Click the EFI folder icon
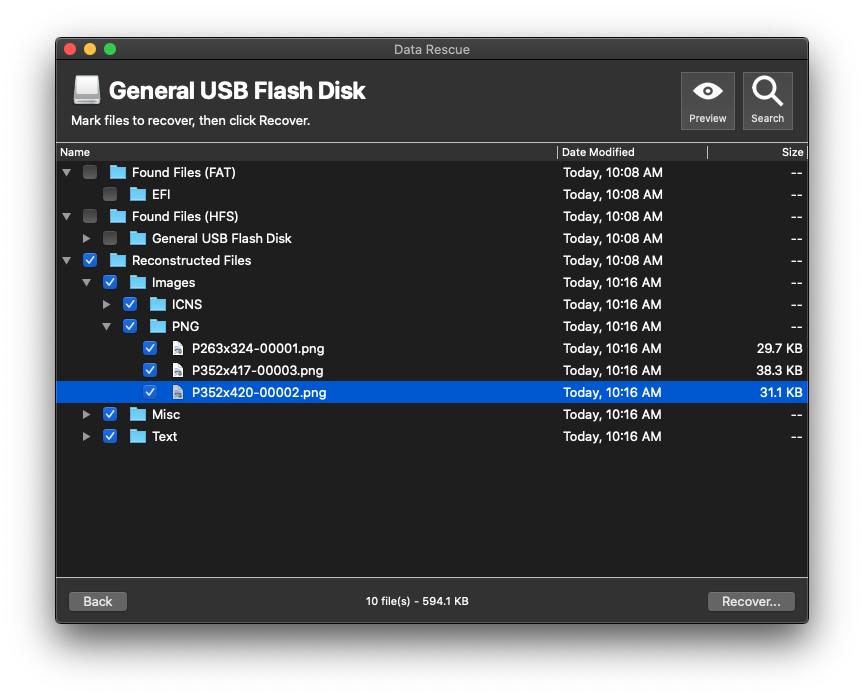Image resolution: width=864 pixels, height=697 pixels. point(138,195)
